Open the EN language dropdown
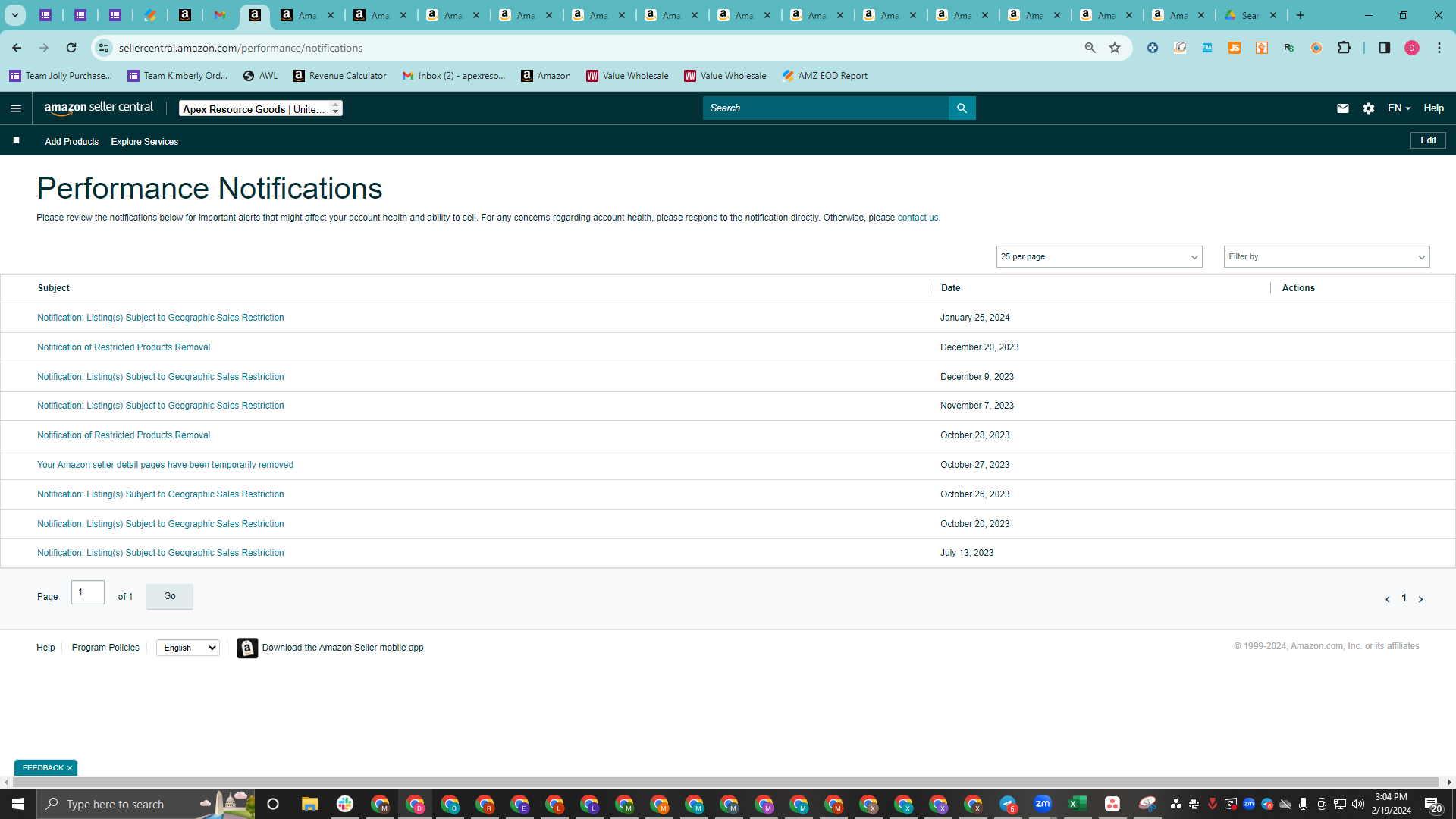Image resolution: width=1456 pixels, height=819 pixels. [1398, 108]
